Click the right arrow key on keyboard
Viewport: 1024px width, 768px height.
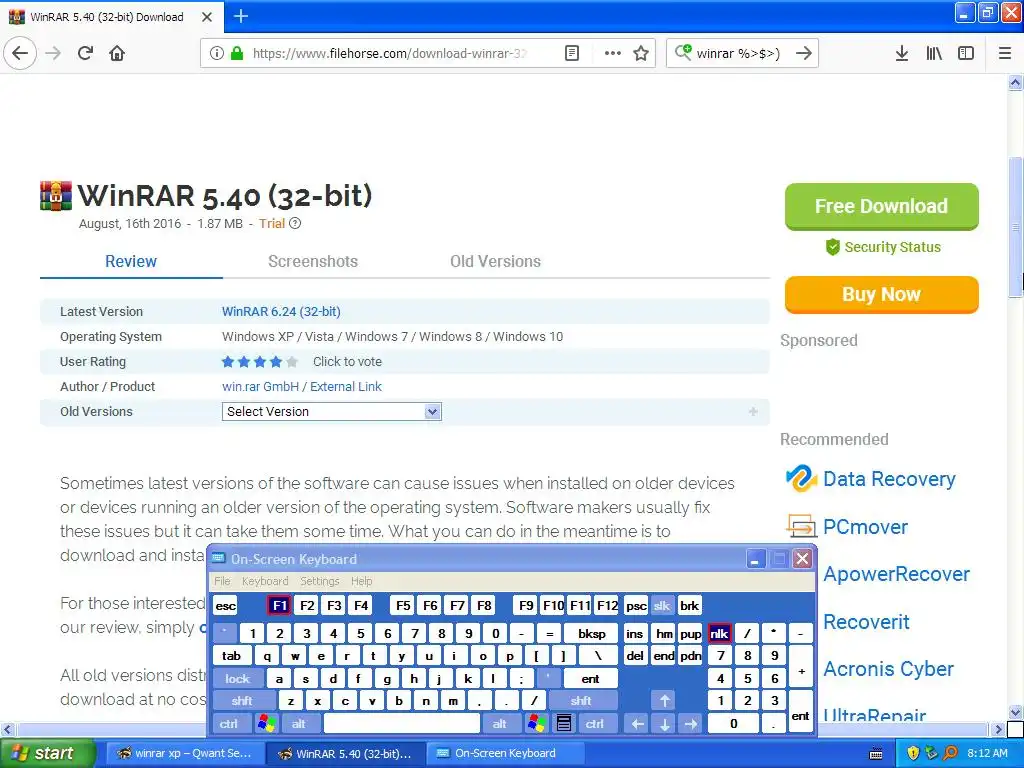[x=690, y=723]
